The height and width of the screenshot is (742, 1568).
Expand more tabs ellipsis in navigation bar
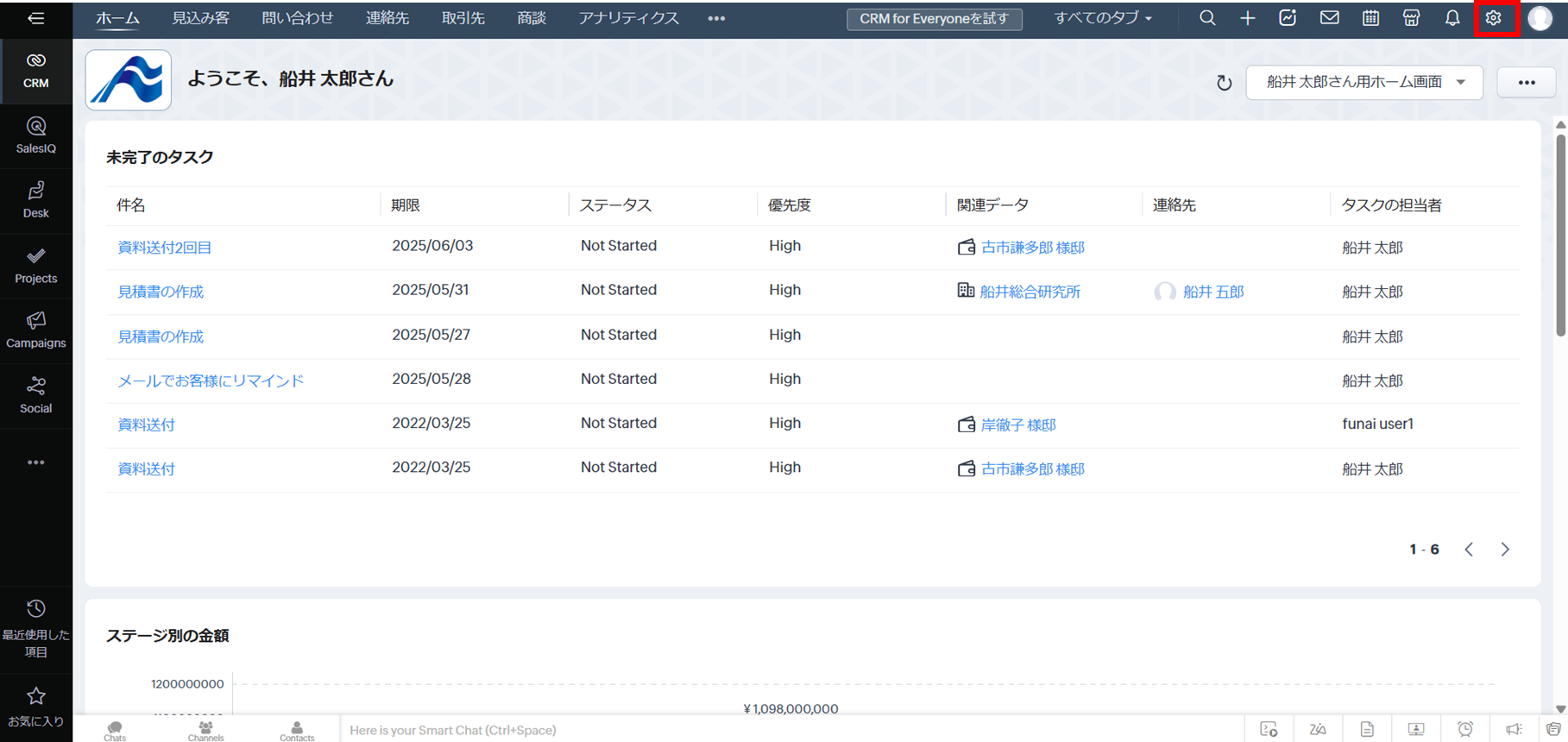click(x=716, y=18)
